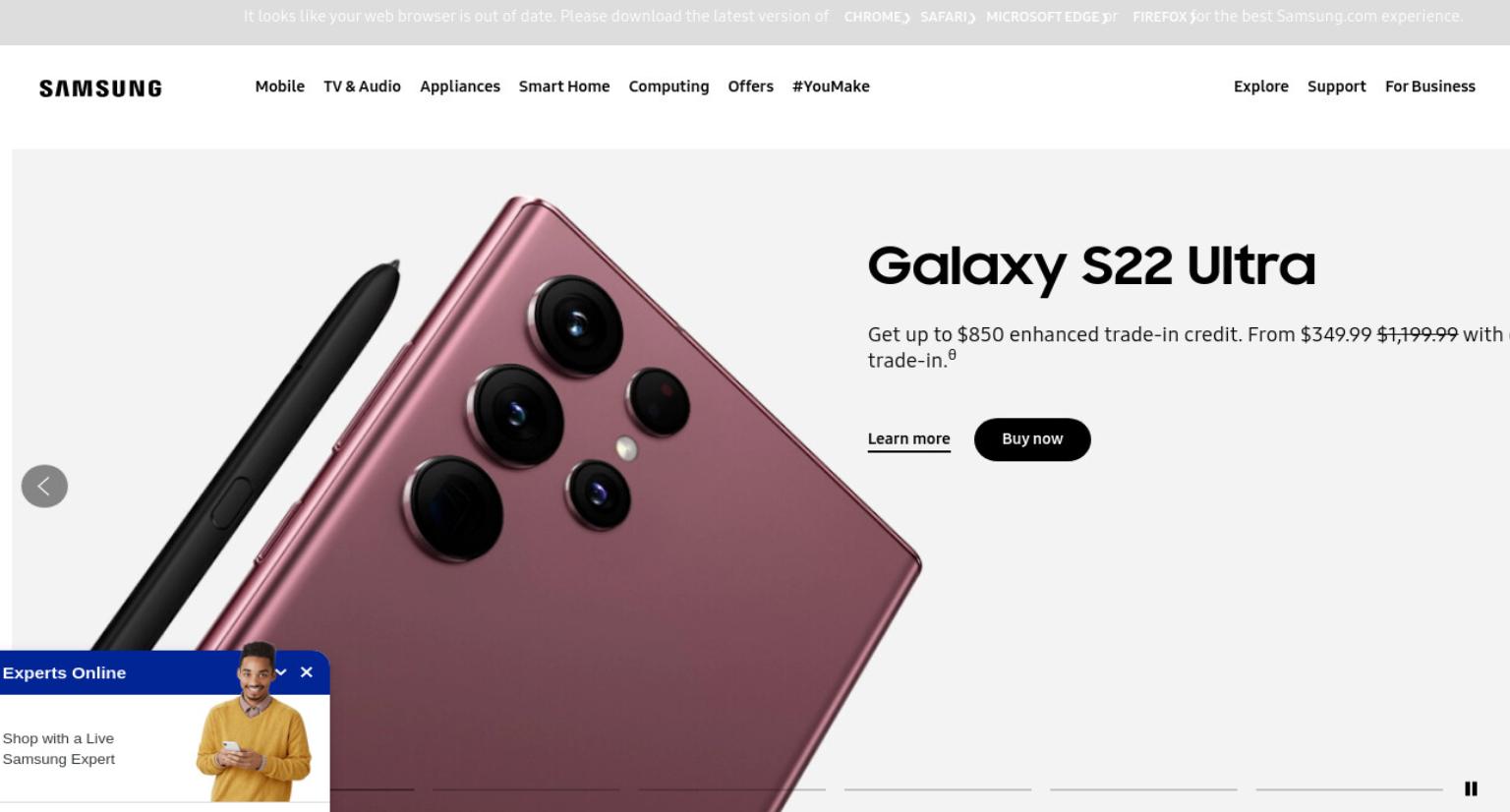1510x812 pixels.
Task: Open the Mobile menu
Action: [x=280, y=87]
